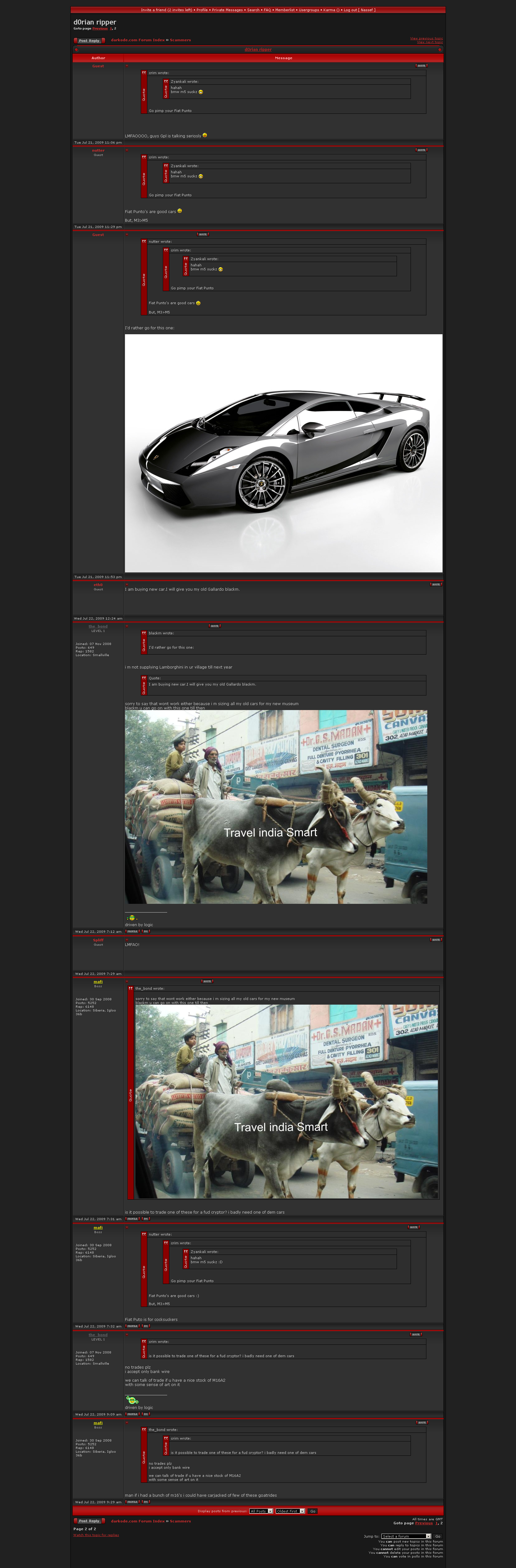
Task: Click PM button under the 7:12 am post
Action: pyautogui.click(x=146, y=931)
